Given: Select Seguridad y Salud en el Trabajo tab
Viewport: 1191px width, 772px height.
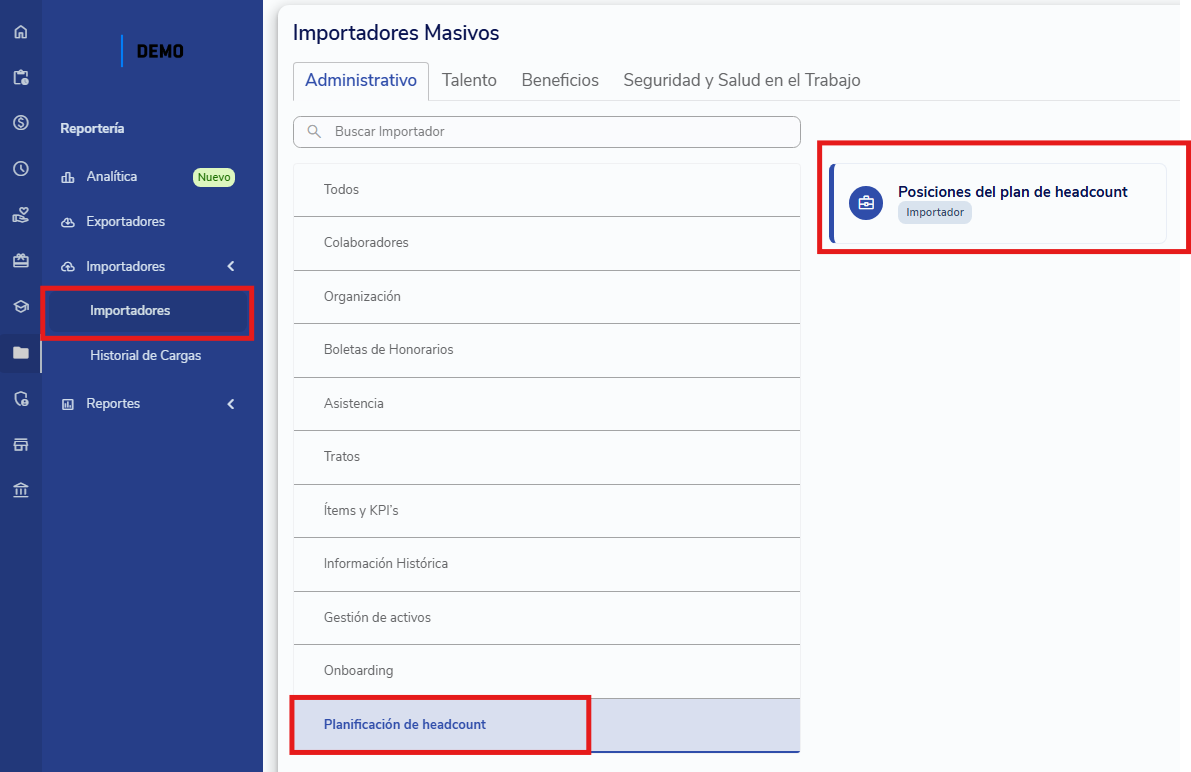Looking at the screenshot, I should (741, 81).
